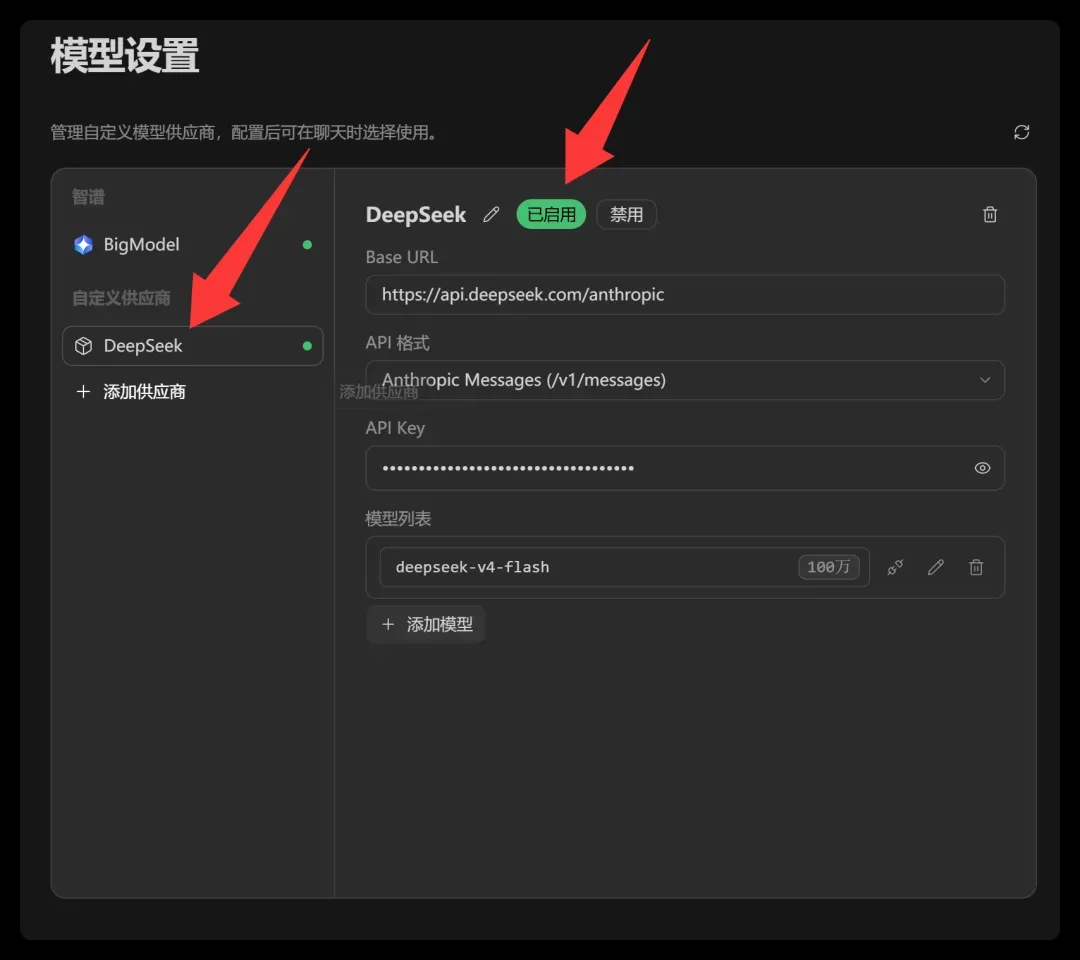Click the green 已启用 enabled toggle

click(551, 215)
